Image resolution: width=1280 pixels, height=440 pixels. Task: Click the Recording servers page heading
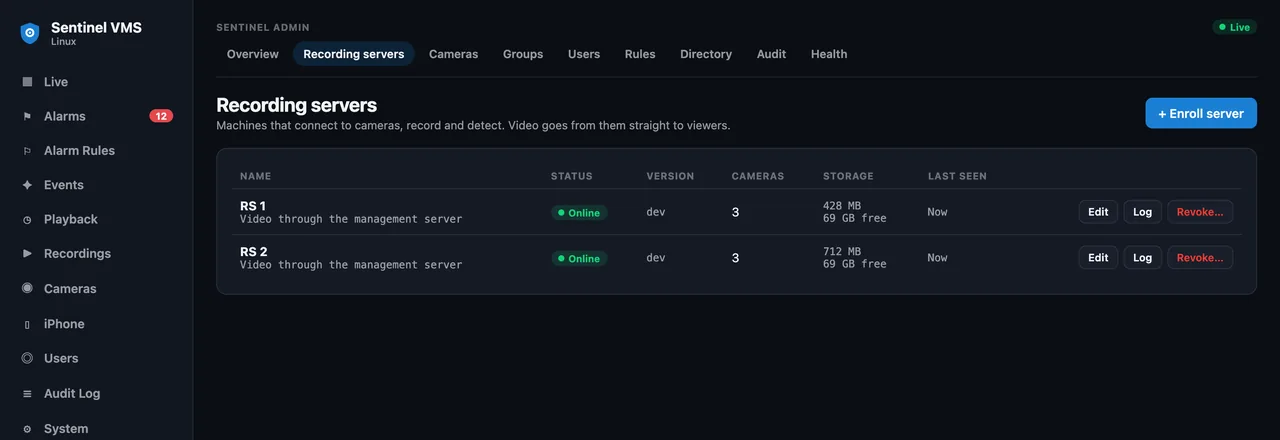(297, 105)
